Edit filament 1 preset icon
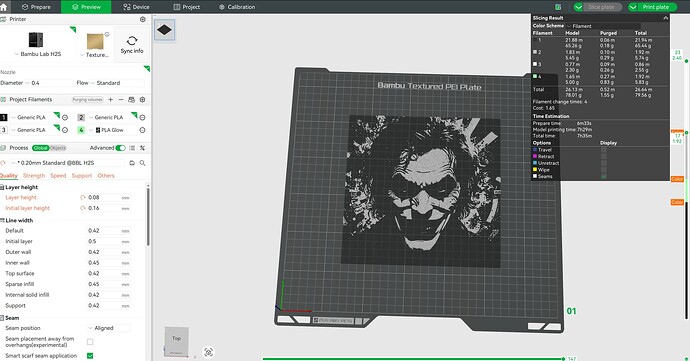This screenshot has width=690, height=361. click(x=65, y=118)
